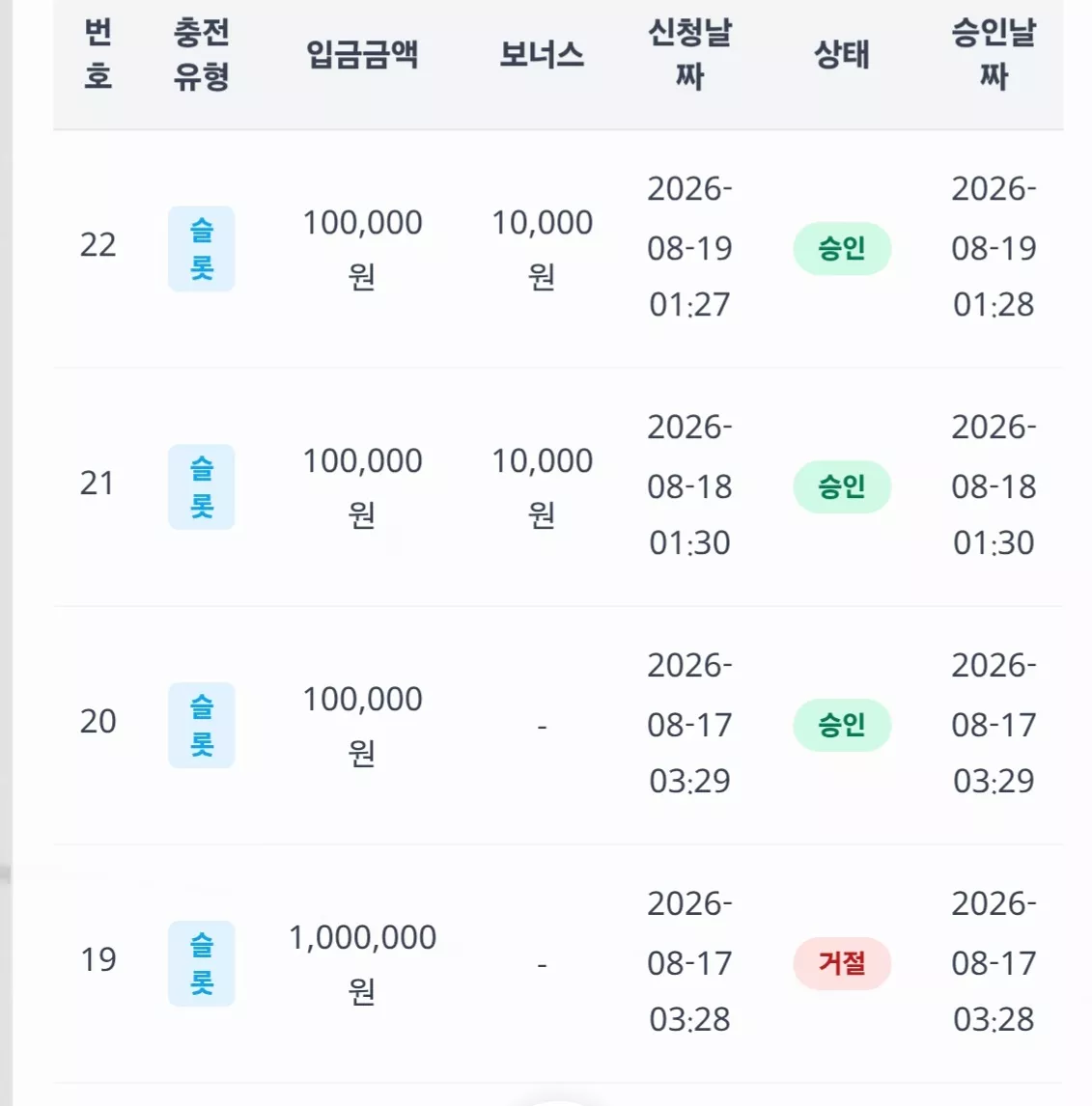Click the 상태 column header
Image resolution: width=1092 pixels, height=1106 pixels.
[x=841, y=54]
